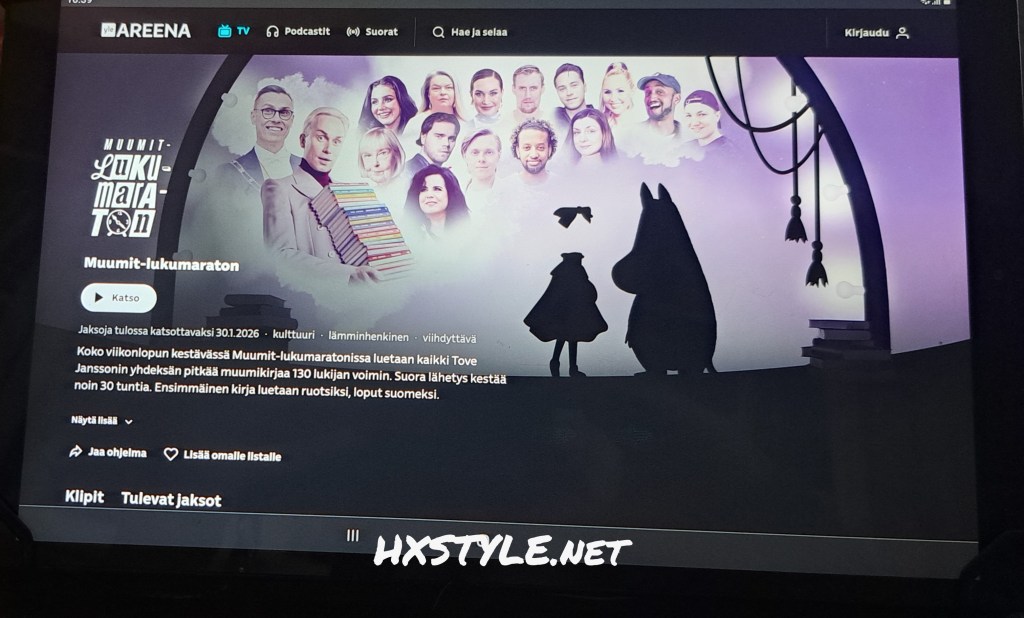Click the Yle Areena logo
This screenshot has width=1024, height=618.
pyautogui.click(x=145, y=31)
